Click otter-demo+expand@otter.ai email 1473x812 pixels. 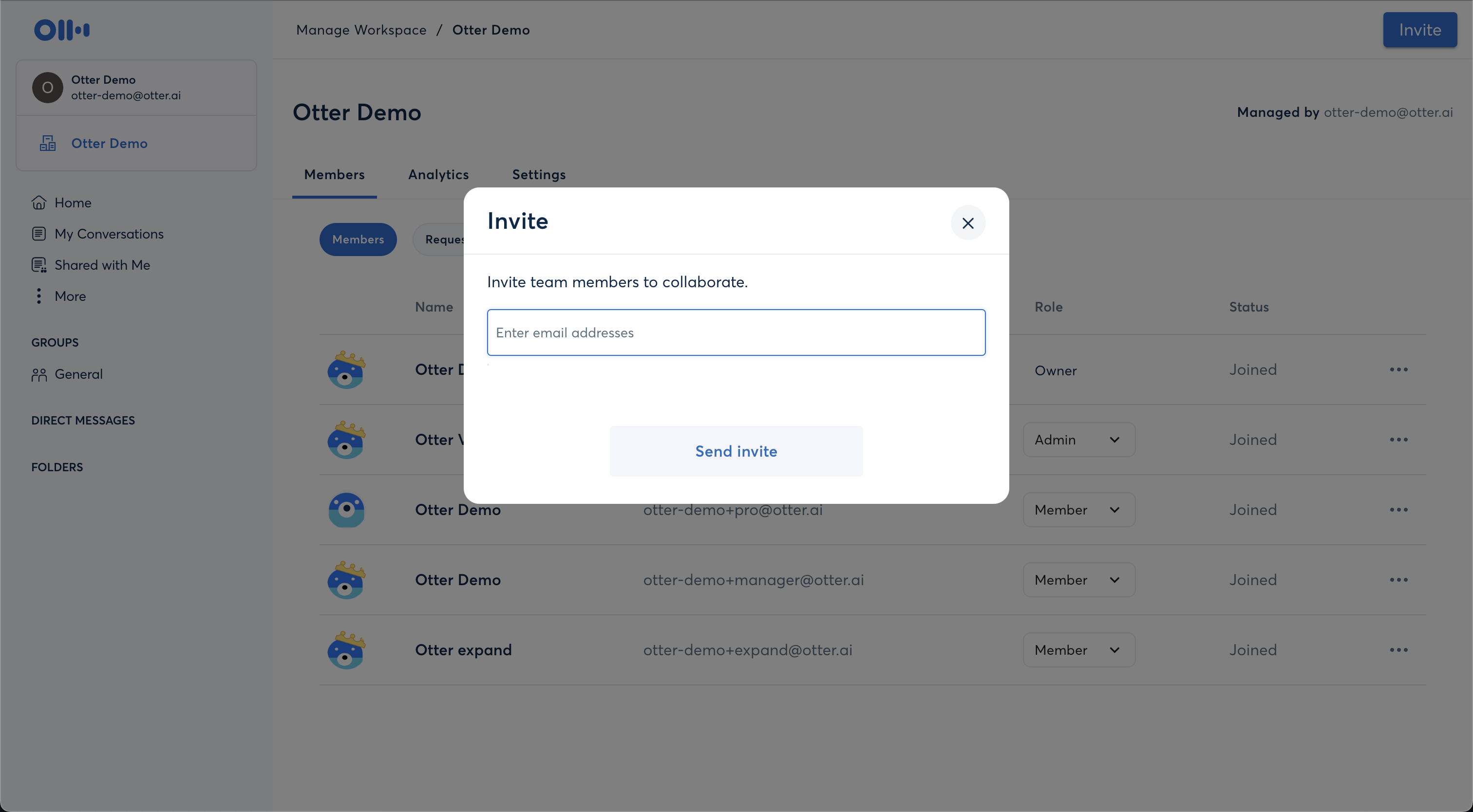pyautogui.click(x=748, y=650)
